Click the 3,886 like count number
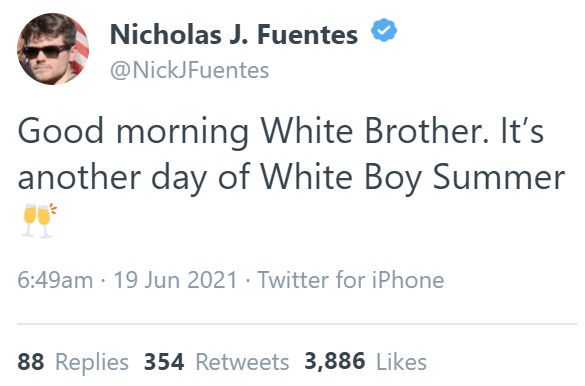Viewport: 585px width, 386px height. (x=335, y=361)
